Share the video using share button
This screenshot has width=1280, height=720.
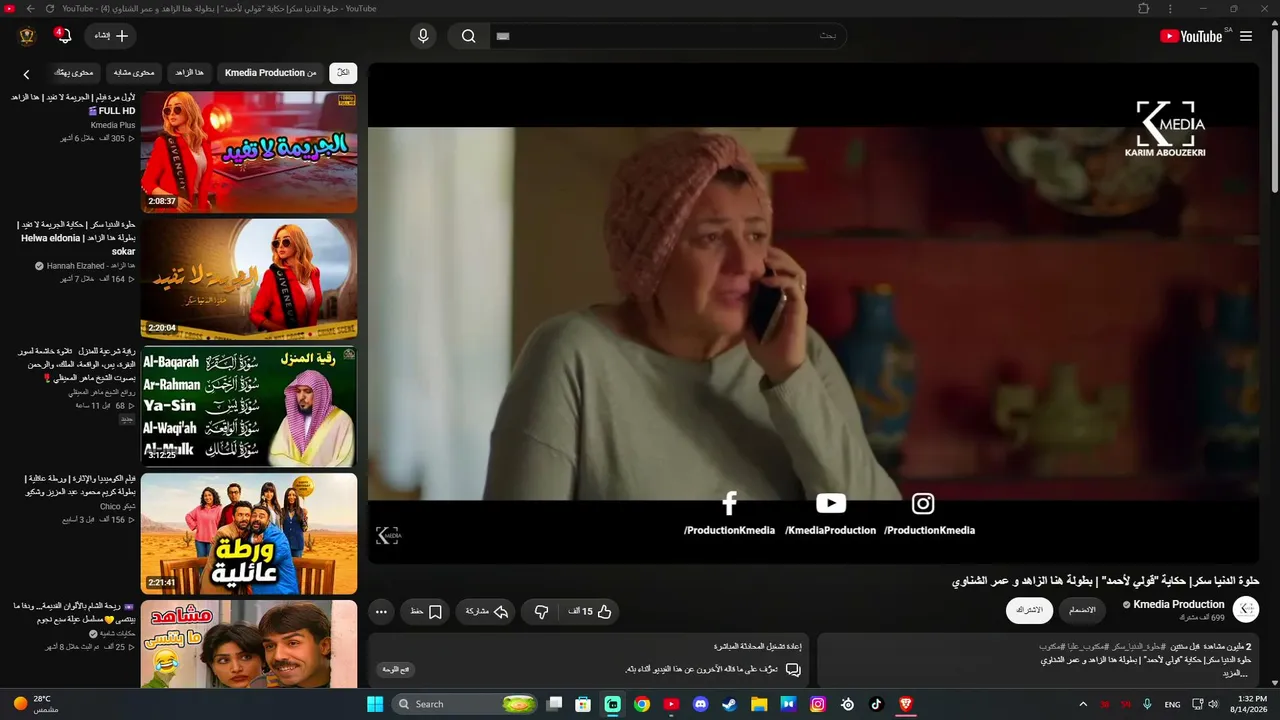pyautogui.click(x=486, y=611)
